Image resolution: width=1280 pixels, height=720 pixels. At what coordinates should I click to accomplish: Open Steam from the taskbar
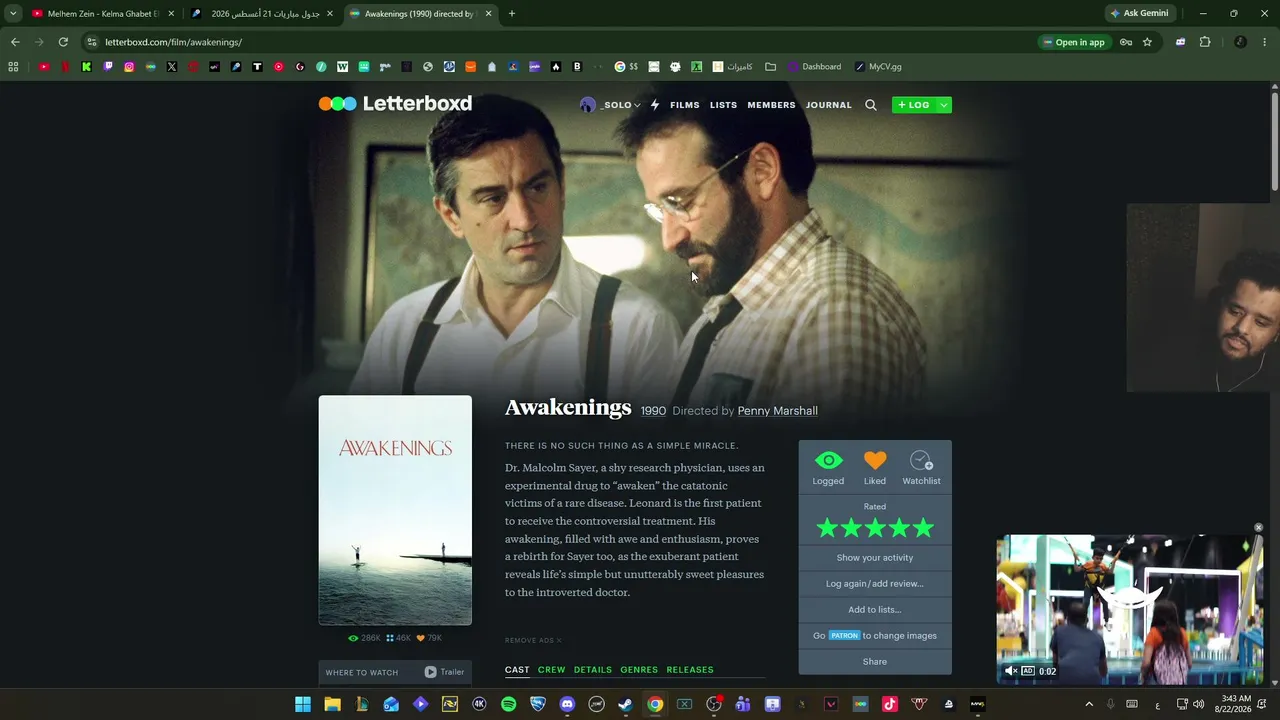pyautogui.click(x=626, y=704)
